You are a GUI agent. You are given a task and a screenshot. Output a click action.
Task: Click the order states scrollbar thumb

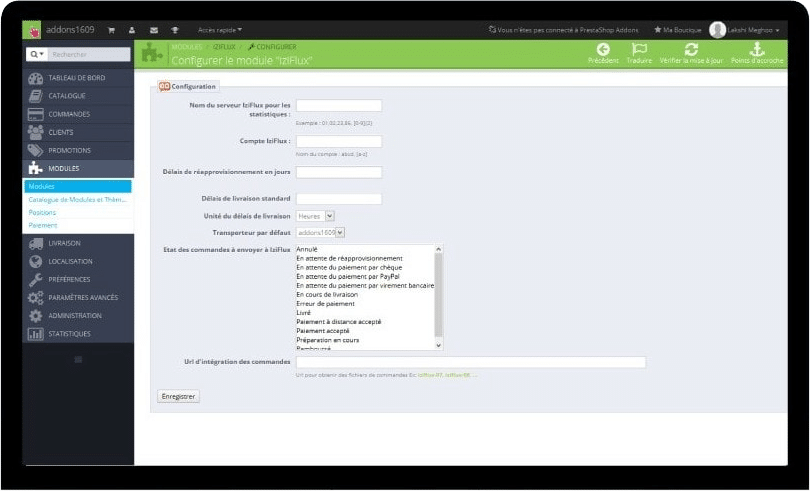point(439,295)
